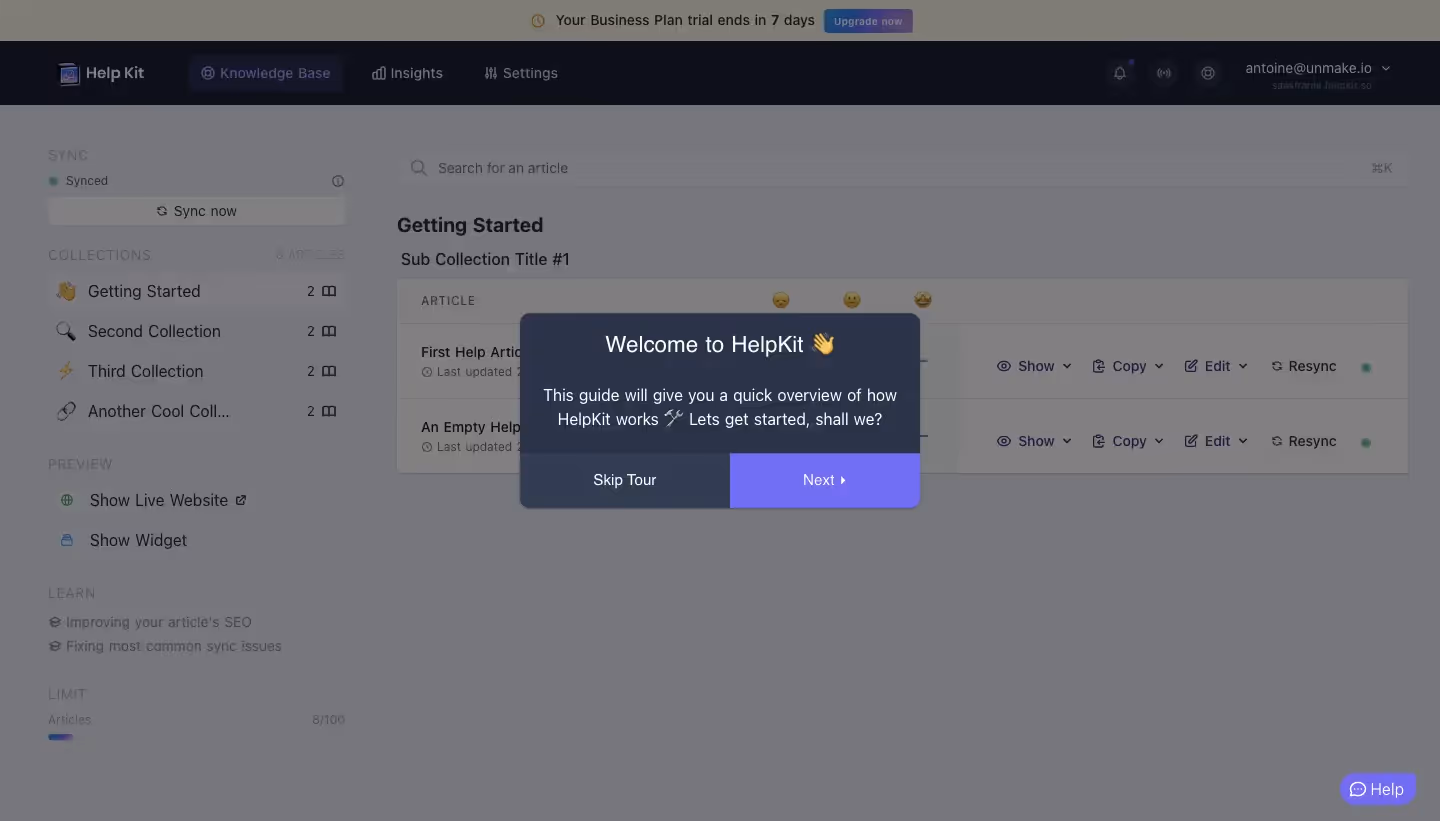Open the Settings section in the navbar

521,73
